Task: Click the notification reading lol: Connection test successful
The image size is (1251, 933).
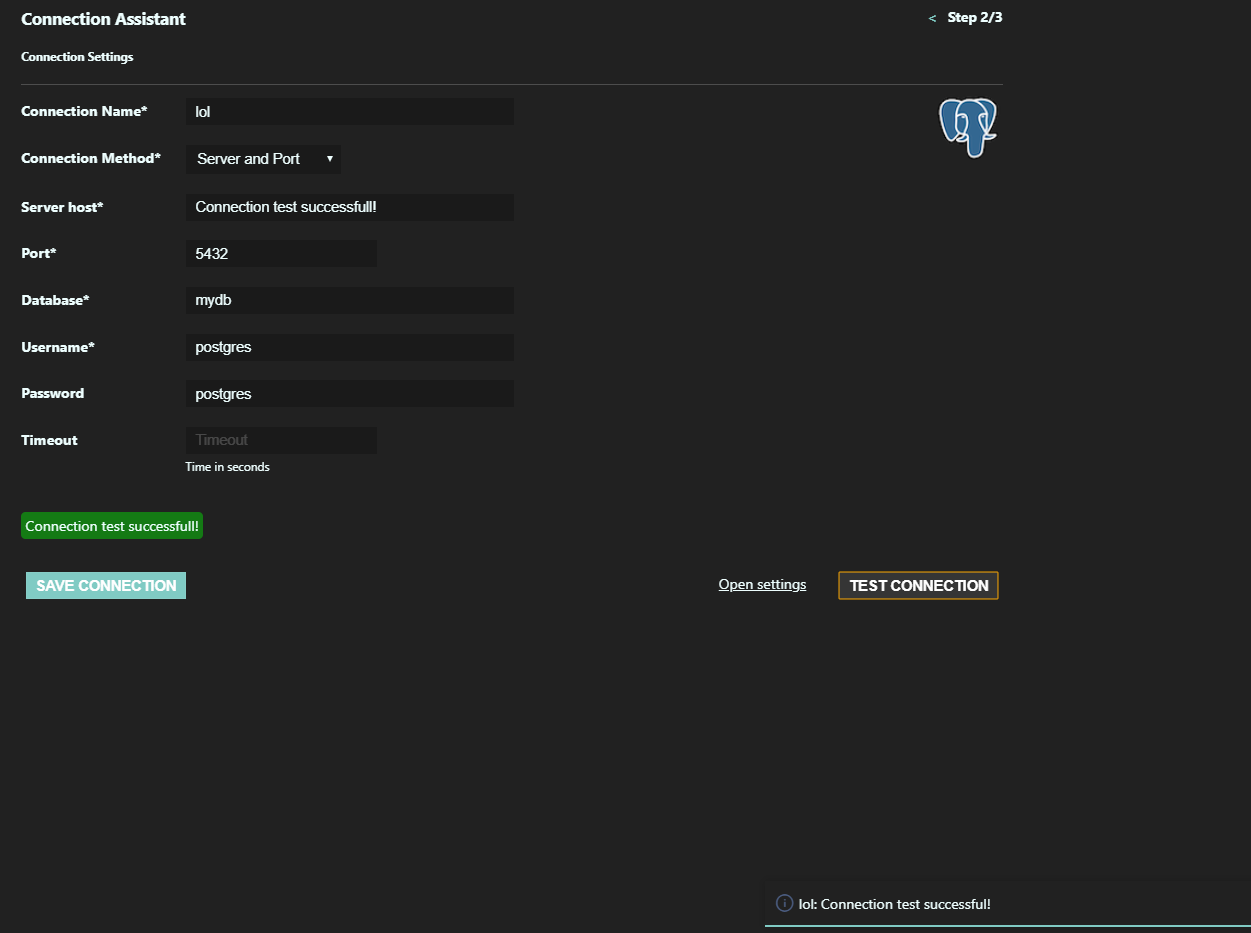Action: point(893,903)
